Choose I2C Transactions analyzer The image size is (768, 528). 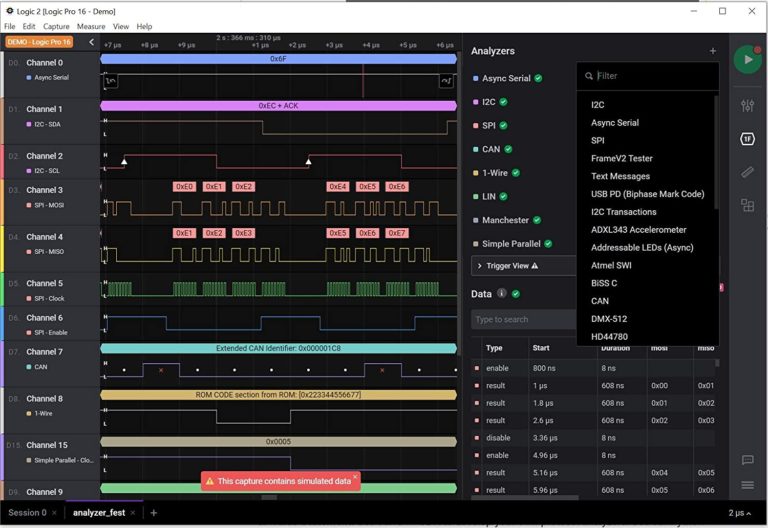(x=624, y=212)
